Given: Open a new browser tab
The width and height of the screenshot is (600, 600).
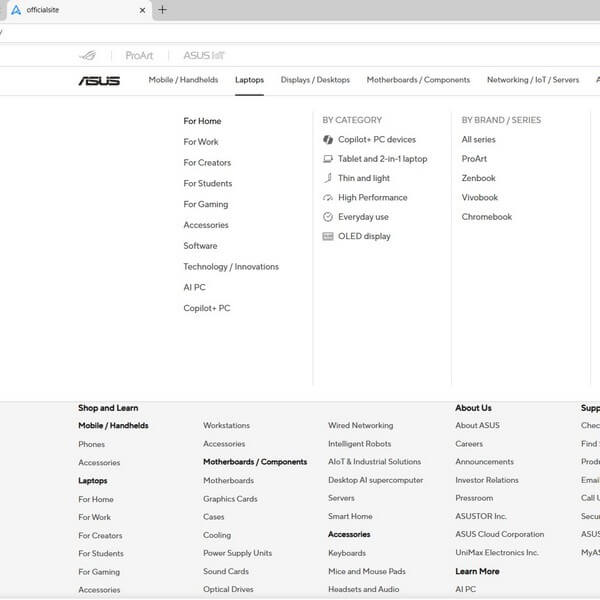Looking at the screenshot, I should [x=162, y=10].
